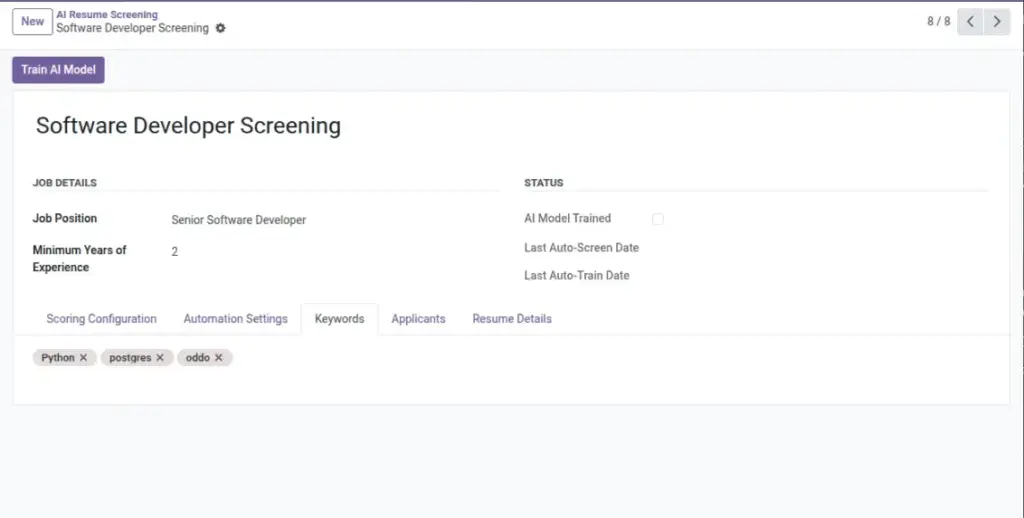1024x518 pixels.
Task: Open the Job Position dropdown field
Action: [334, 220]
